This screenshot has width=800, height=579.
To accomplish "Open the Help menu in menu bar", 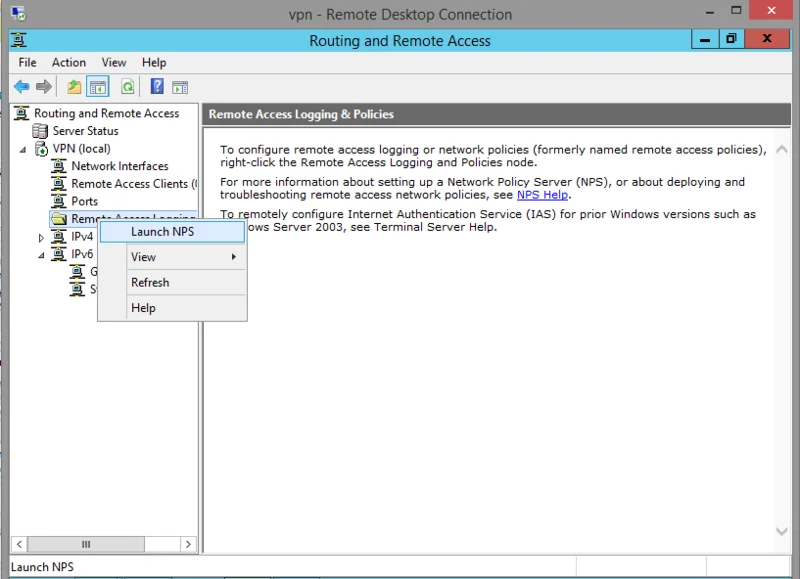I will click(154, 62).
